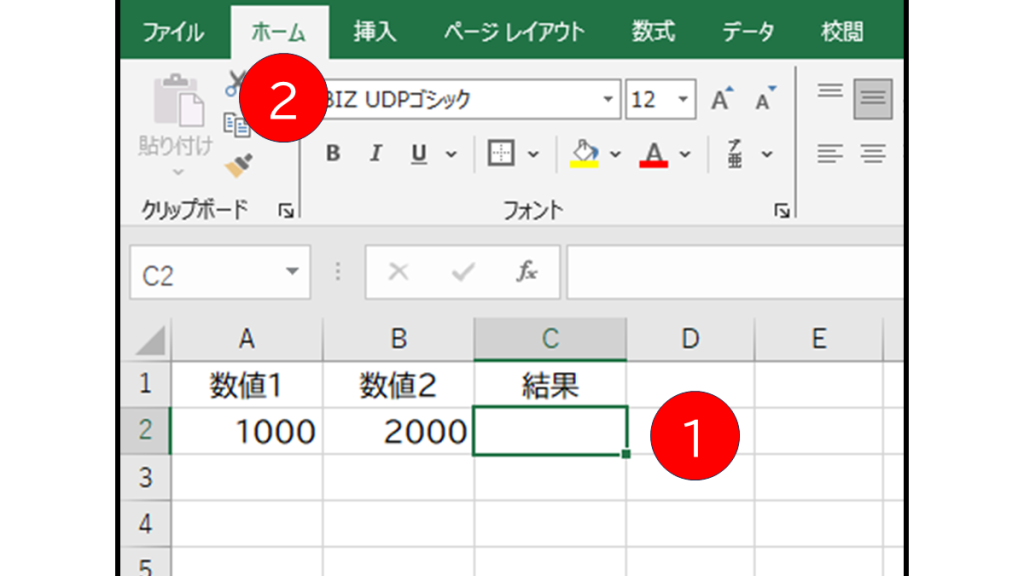This screenshot has width=1024, height=576.
Task: Apply yellow fill using the Fill Color icon
Action: click(586, 153)
